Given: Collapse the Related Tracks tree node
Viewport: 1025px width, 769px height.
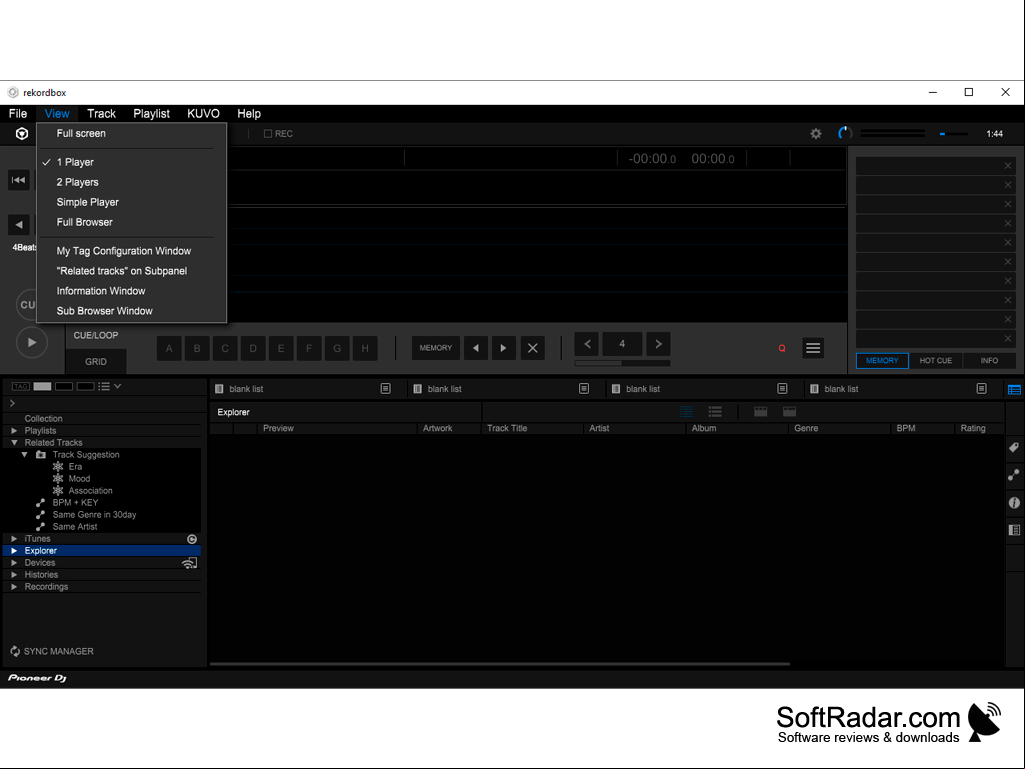Looking at the screenshot, I should 14,443.
